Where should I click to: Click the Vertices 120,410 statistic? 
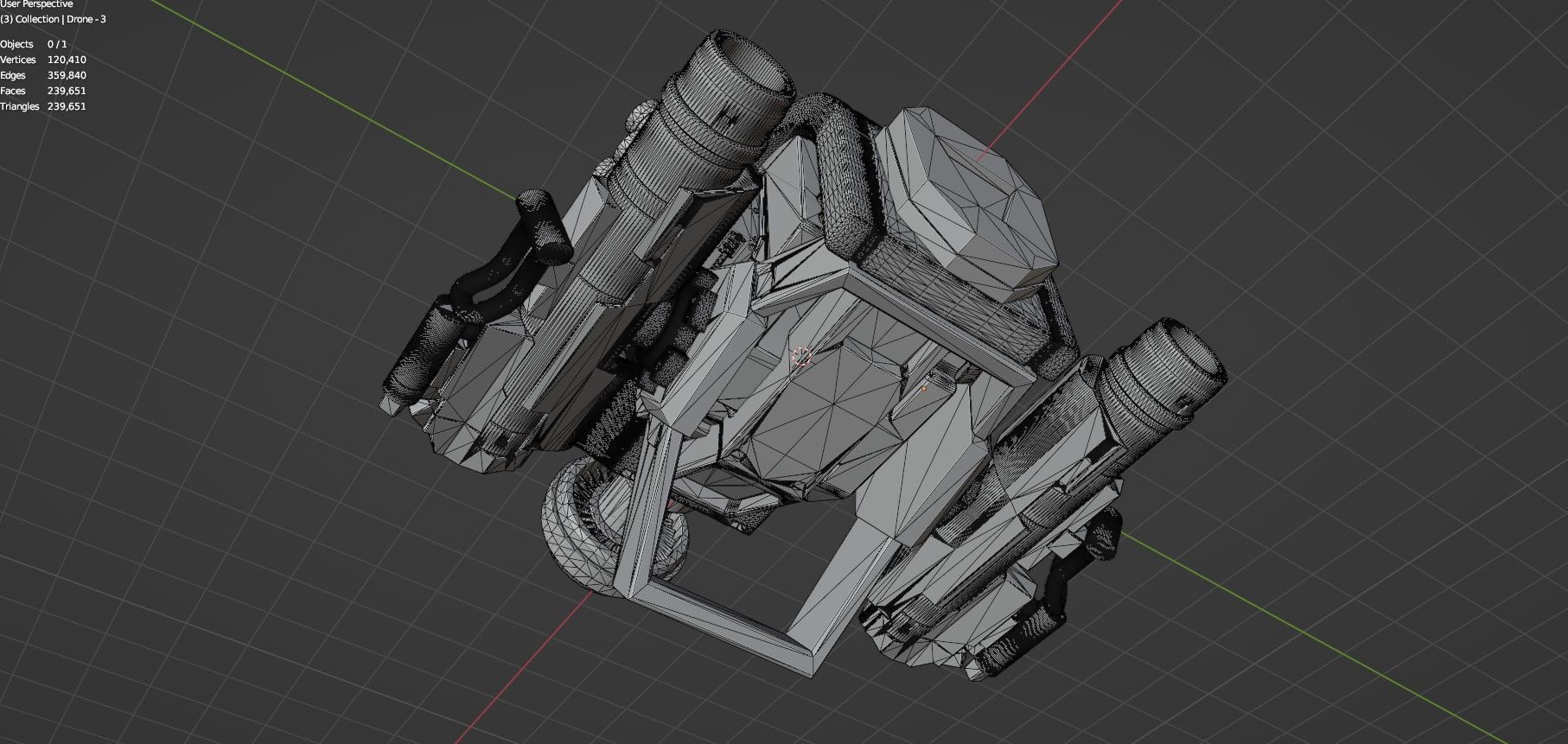pos(43,60)
